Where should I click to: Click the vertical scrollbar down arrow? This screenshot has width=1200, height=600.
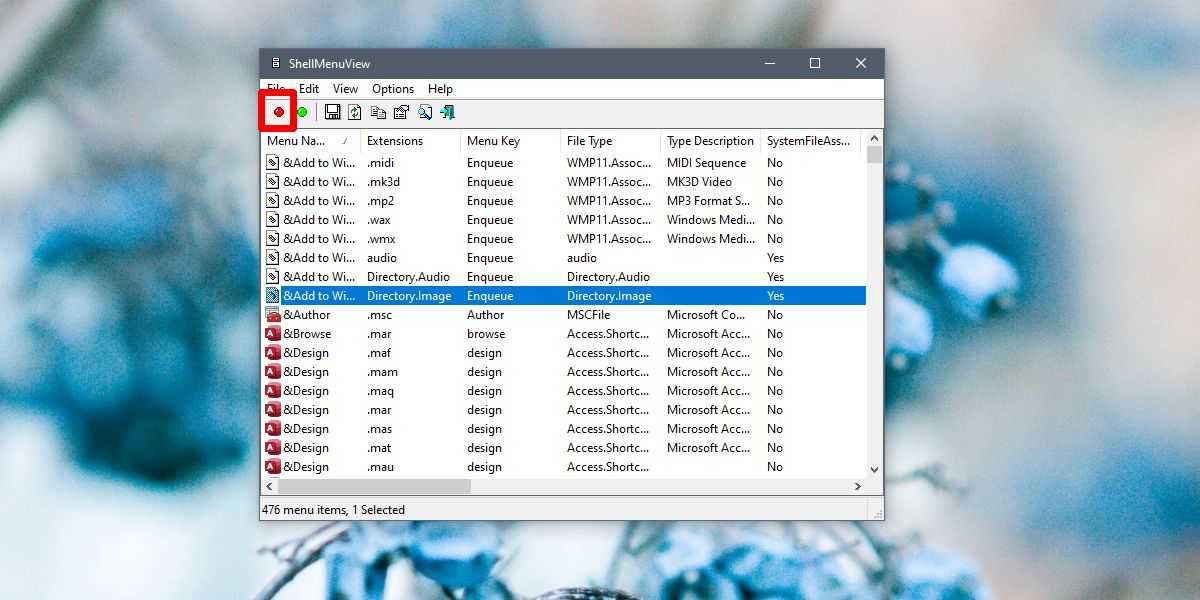point(874,469)
